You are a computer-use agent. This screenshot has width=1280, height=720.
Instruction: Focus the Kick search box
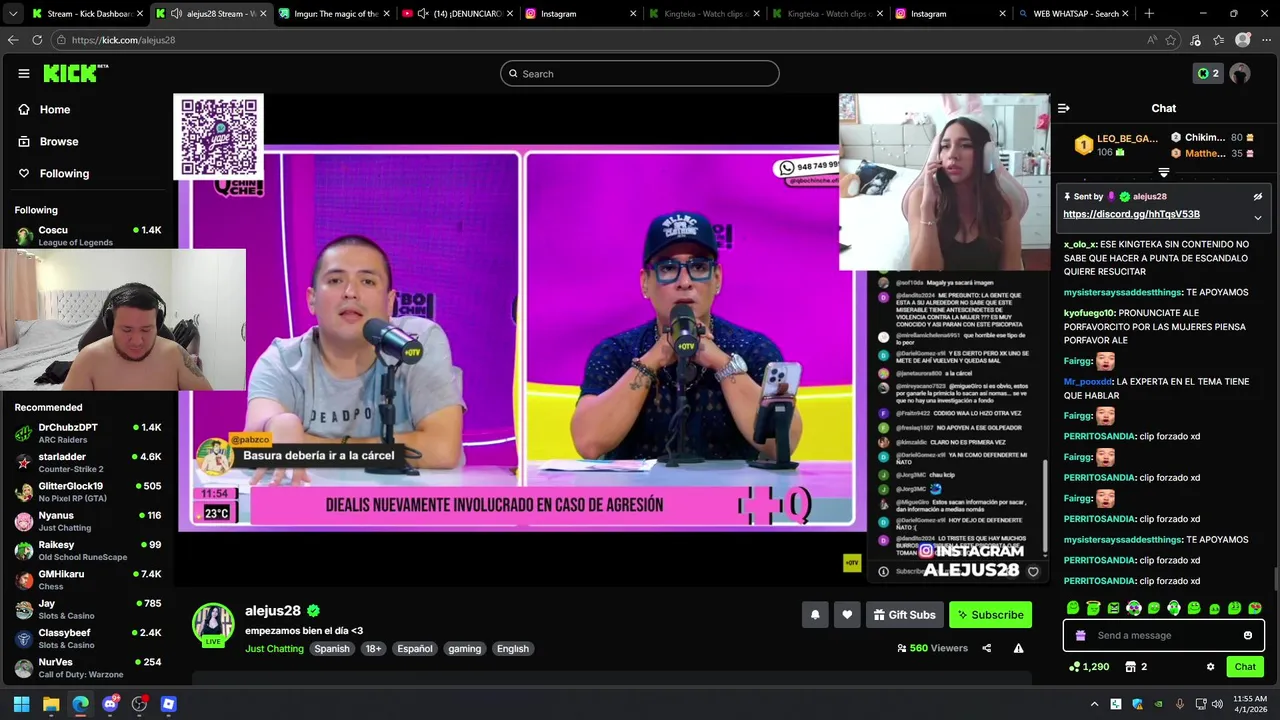tap(640, 73)
